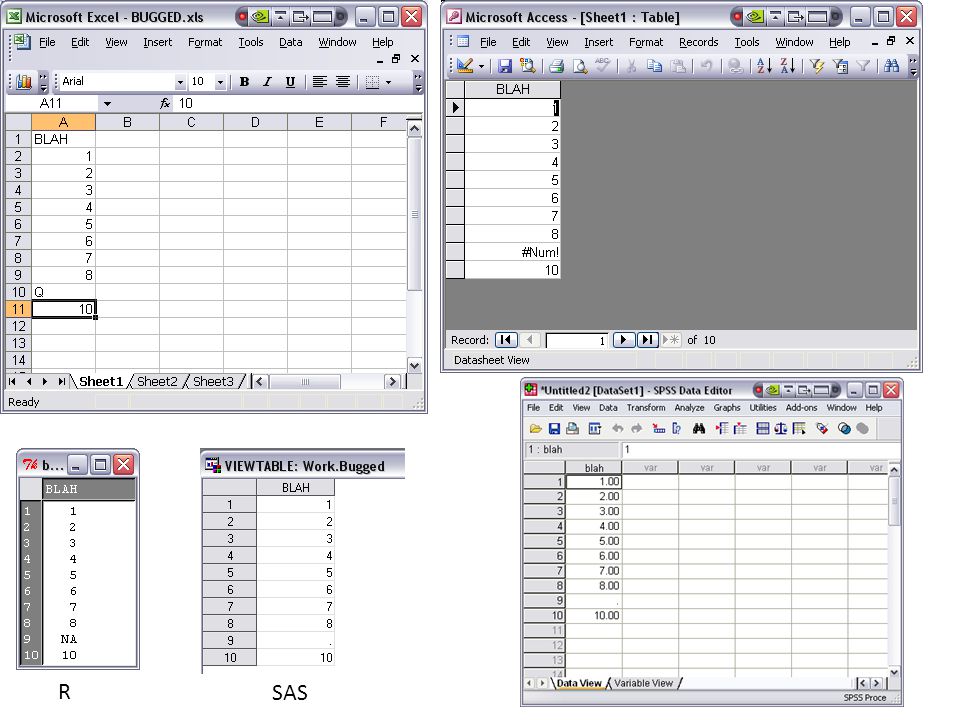Click Sort Ascending in Access toolbar

pos(764,66)
